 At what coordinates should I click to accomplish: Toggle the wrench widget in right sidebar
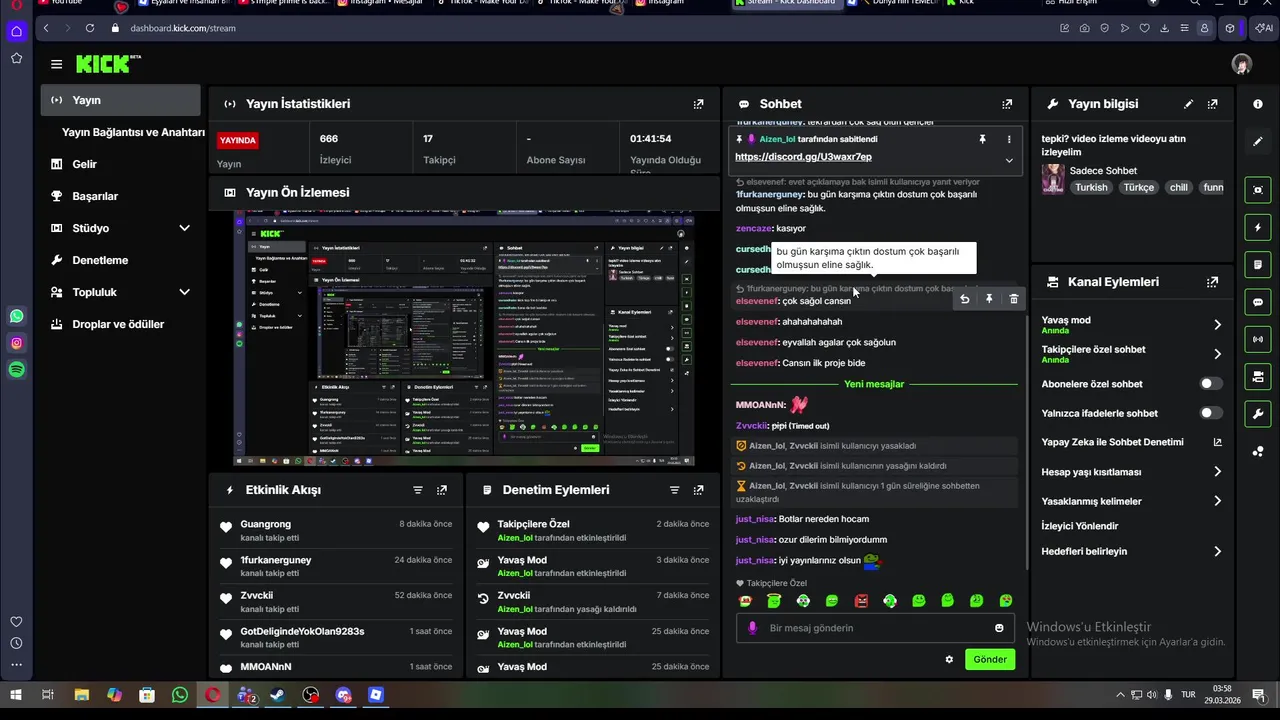pyautogui.click(x=1258, y=414)
